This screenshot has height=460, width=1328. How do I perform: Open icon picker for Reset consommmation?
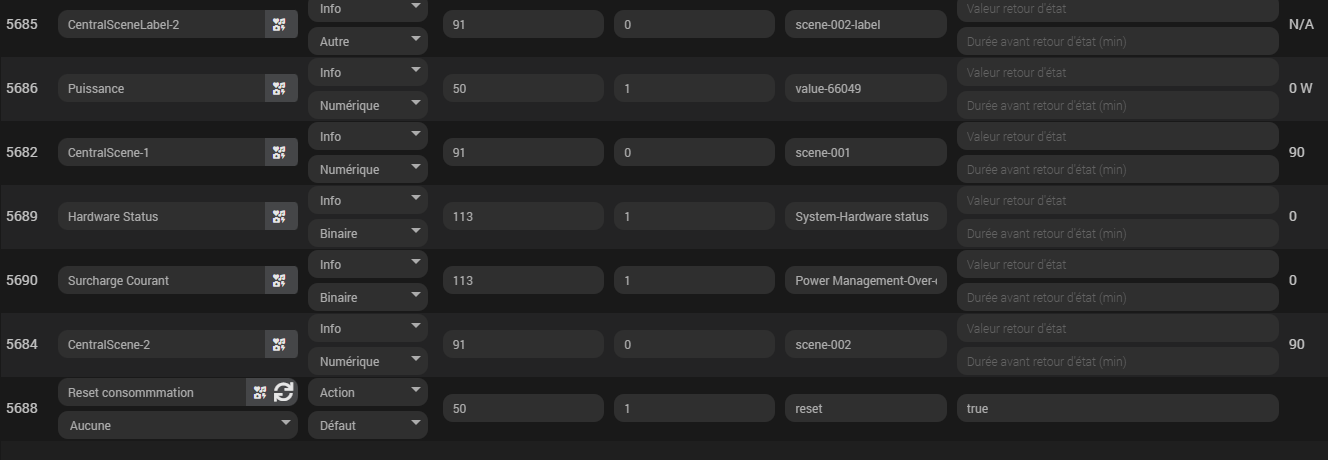pos(260,392)
